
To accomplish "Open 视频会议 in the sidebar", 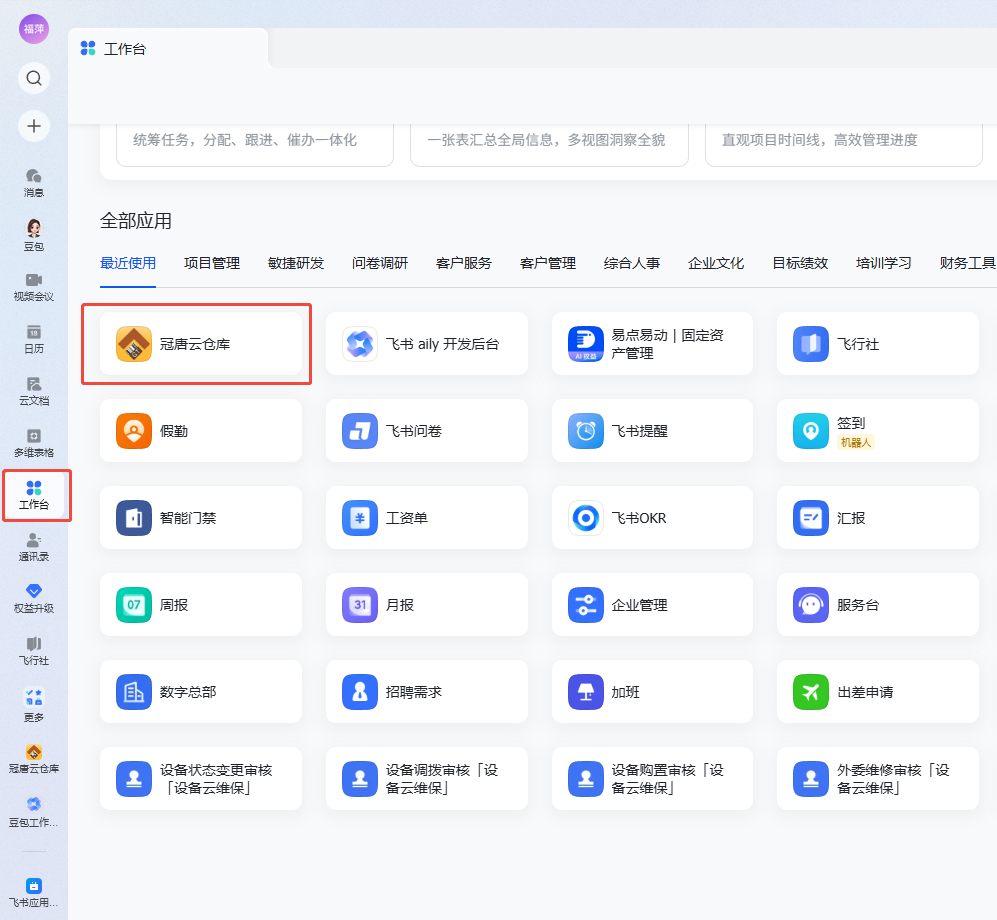I will click(x=34, y=287).
